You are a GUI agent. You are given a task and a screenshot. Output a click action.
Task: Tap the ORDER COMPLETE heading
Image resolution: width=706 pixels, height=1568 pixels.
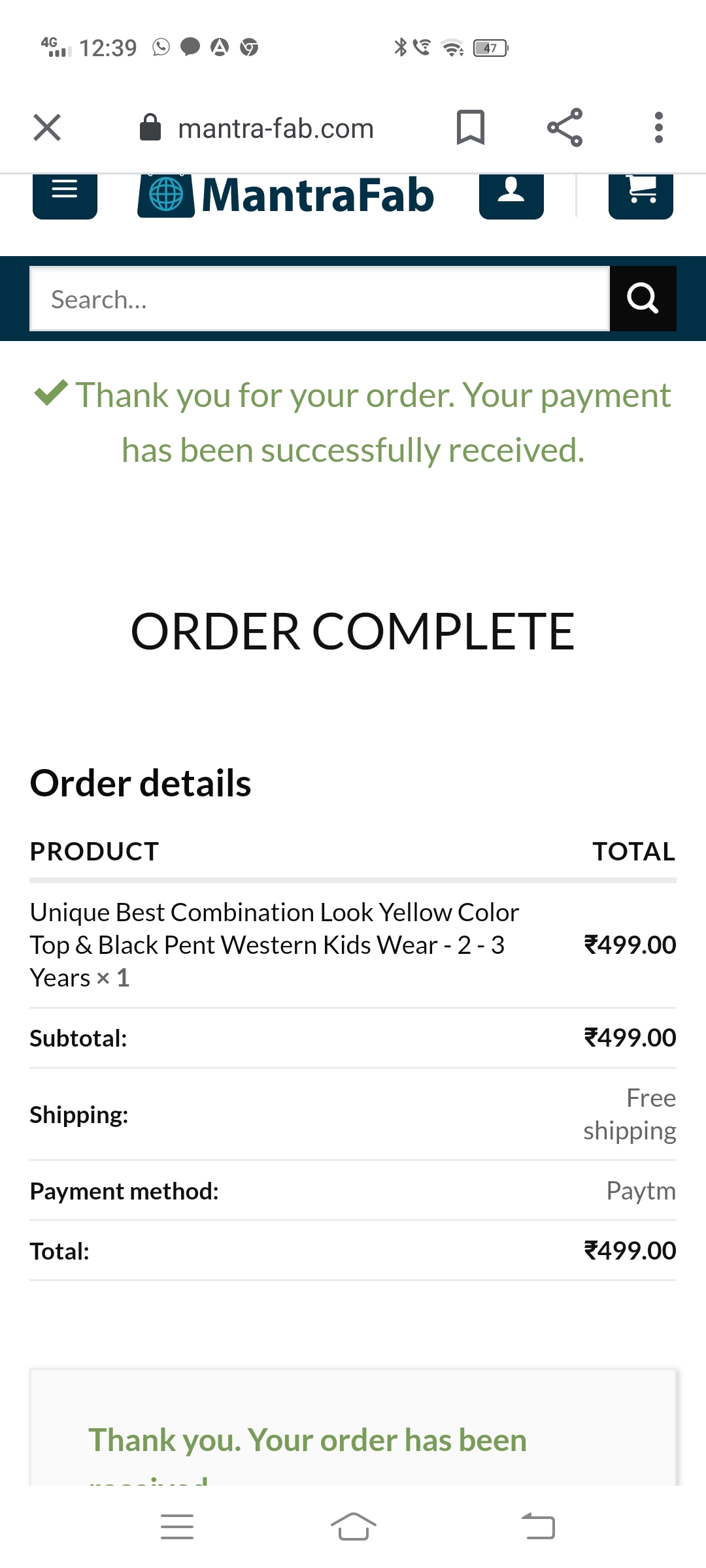click(353, 632)
